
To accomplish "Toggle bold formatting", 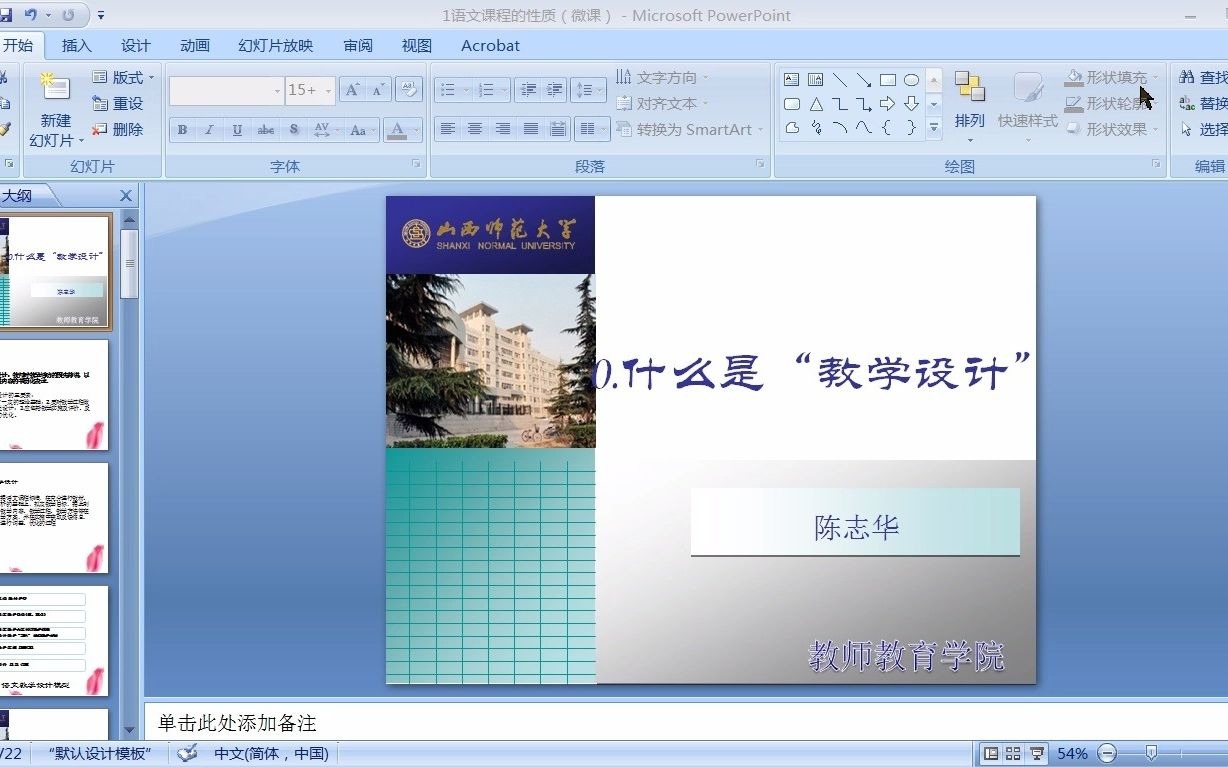I will pyautogui.click(x=182, y=129).
